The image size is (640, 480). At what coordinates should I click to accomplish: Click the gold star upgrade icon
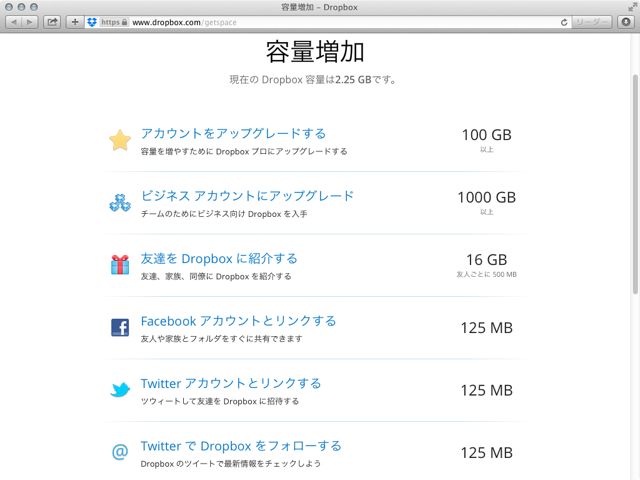[x=120, y=140]
